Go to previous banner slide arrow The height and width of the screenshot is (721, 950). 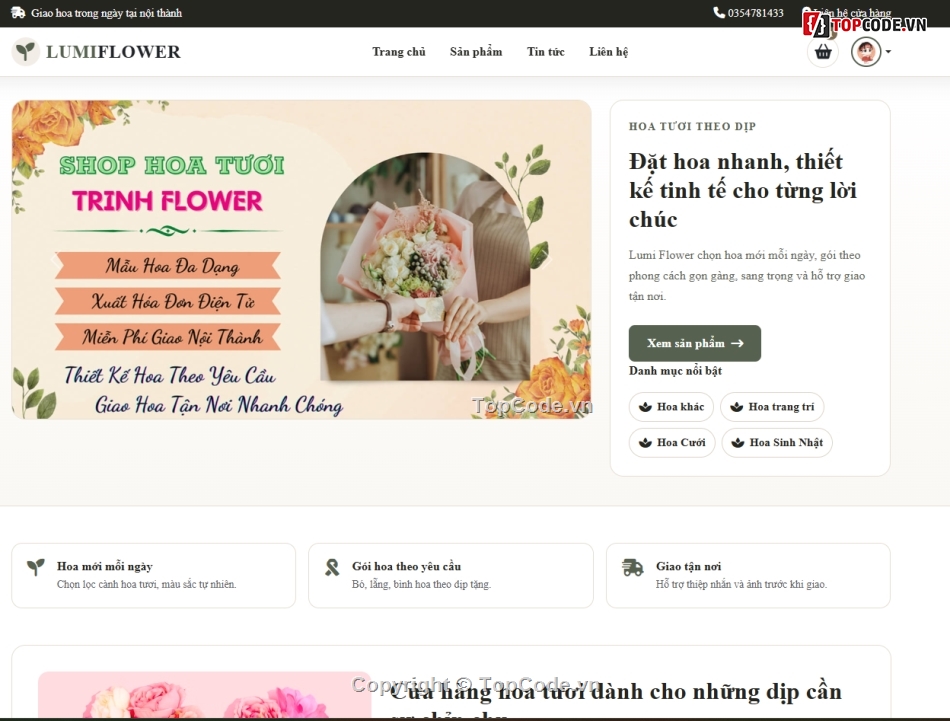click(56, 261)
